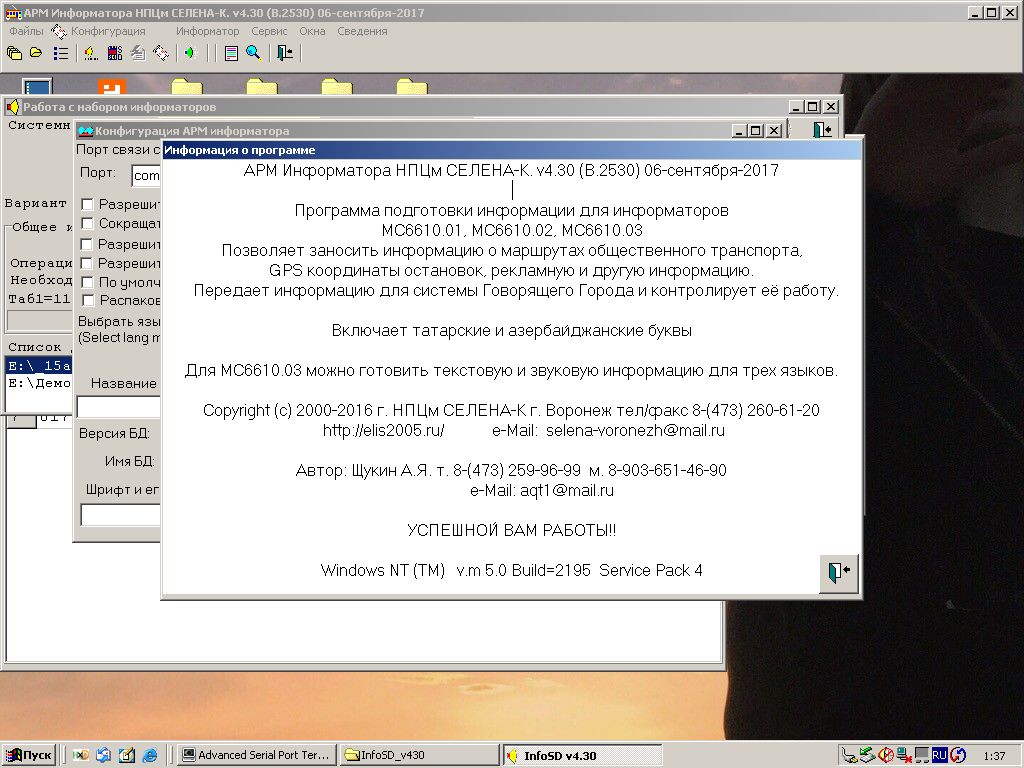1024x768 pixels.
Task: Open the Окна menu
Action: point(312,31)
